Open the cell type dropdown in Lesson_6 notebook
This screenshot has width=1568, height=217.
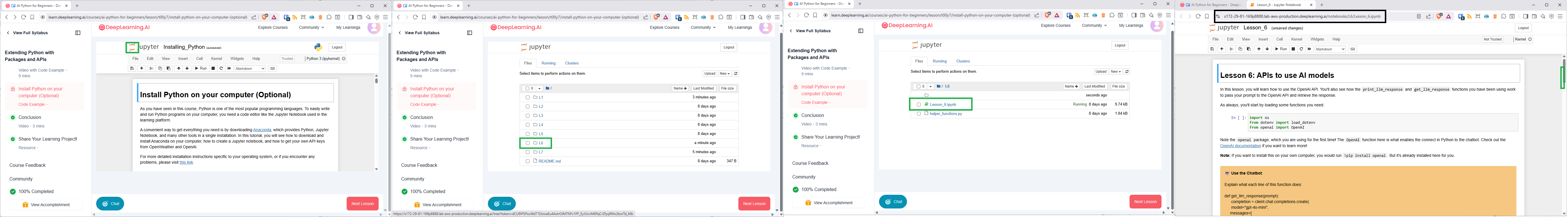click(x=1330, y=49)
